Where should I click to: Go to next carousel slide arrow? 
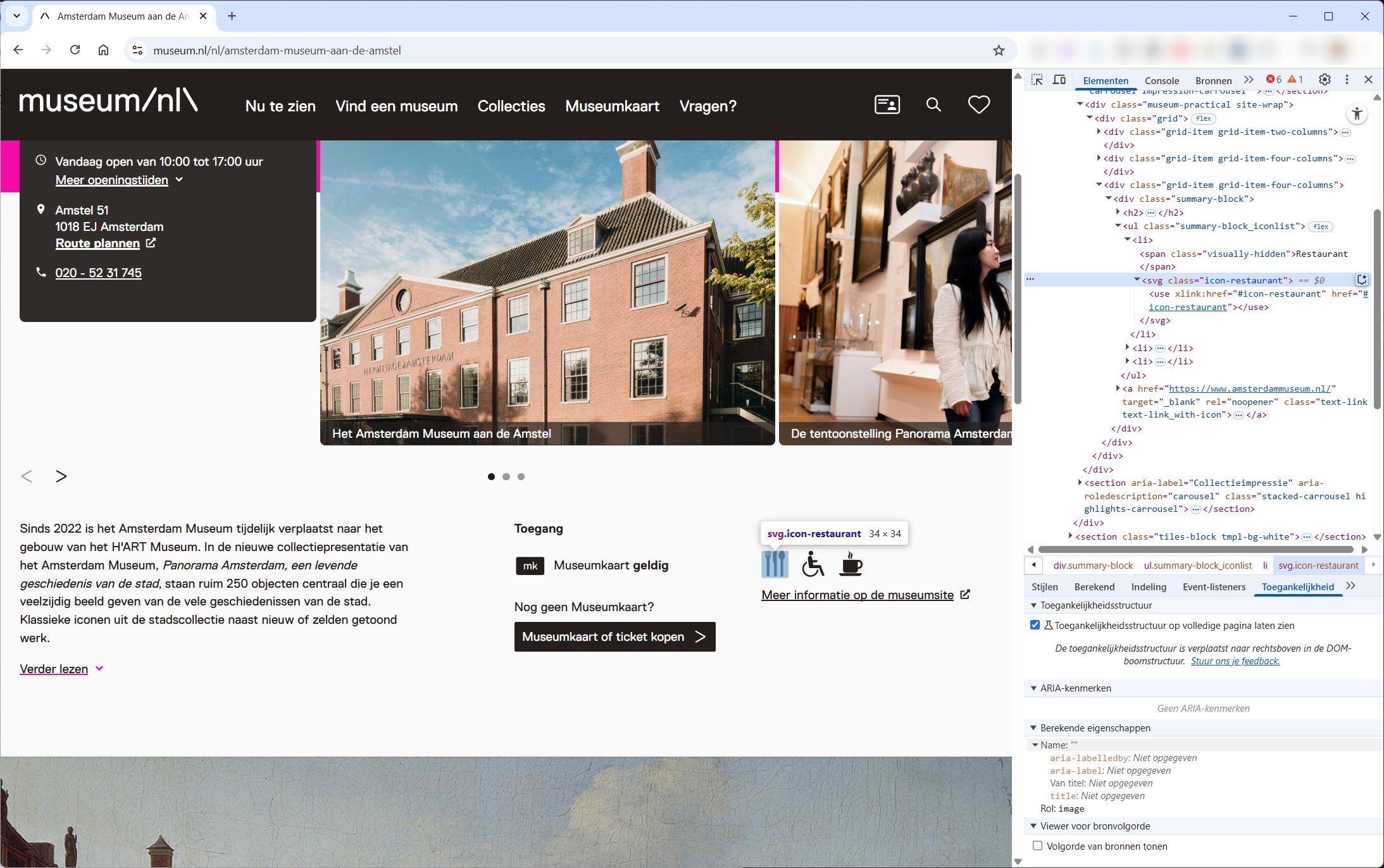tap(61, 476)
